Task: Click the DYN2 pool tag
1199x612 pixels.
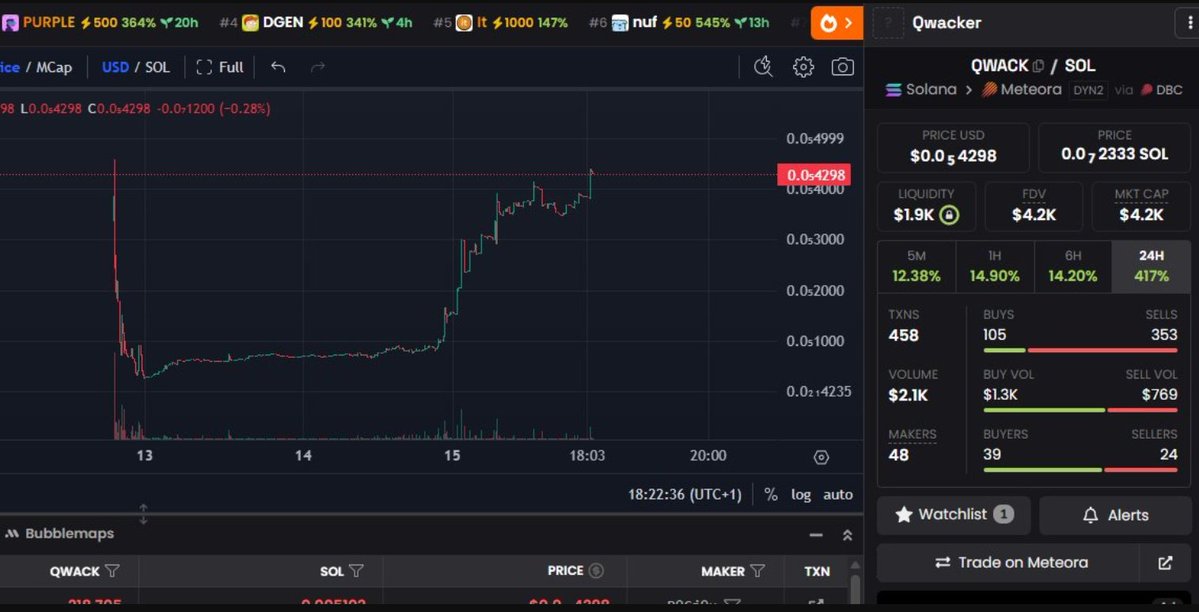Action: 1088,90
